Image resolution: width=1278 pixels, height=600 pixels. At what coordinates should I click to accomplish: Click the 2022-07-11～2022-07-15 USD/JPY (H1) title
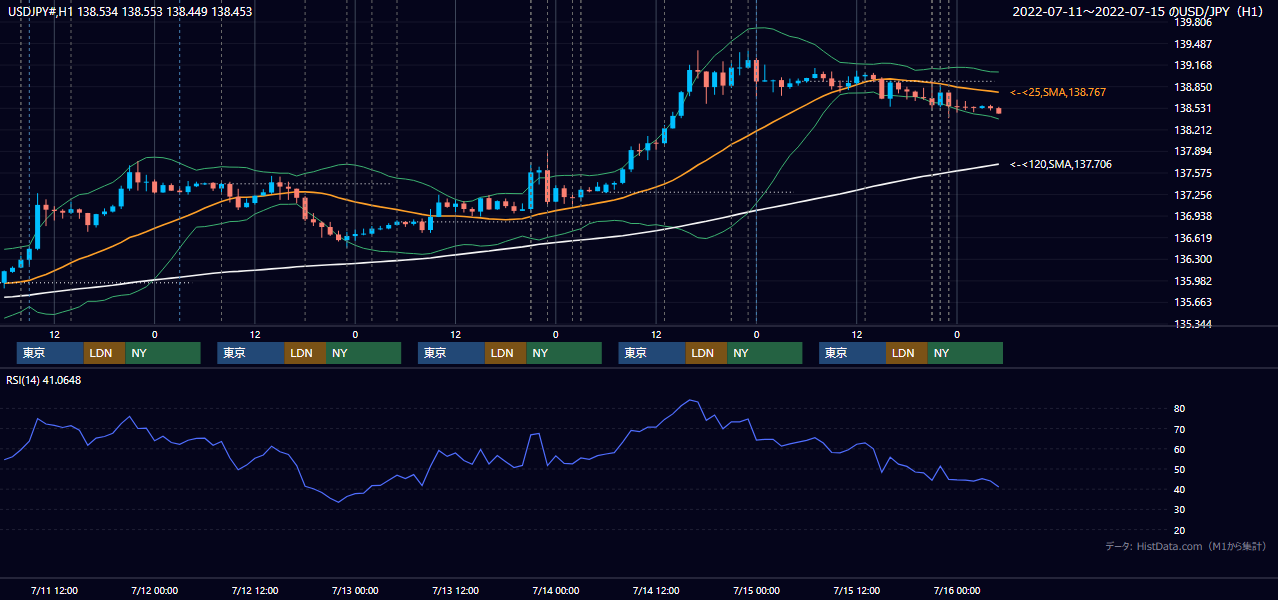[x=1138, y=12]
